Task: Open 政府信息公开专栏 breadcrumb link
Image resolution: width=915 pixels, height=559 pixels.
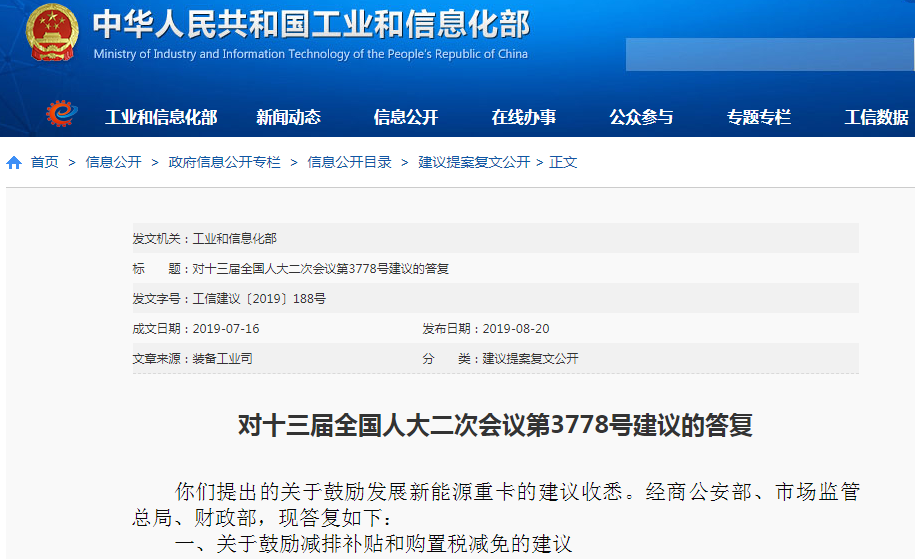Action: click(x=225, y=162)
